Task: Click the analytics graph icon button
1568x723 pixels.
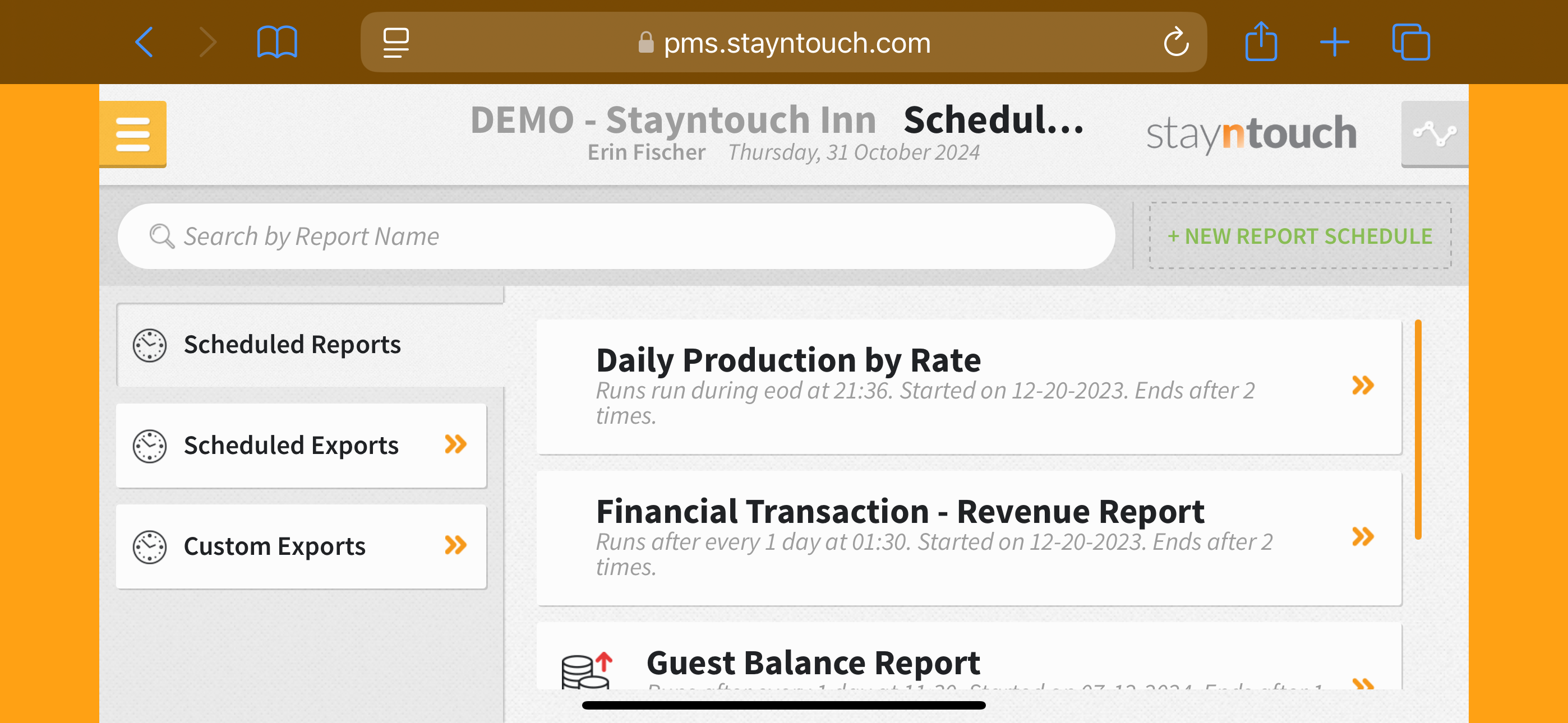Action: [1434, 134]
